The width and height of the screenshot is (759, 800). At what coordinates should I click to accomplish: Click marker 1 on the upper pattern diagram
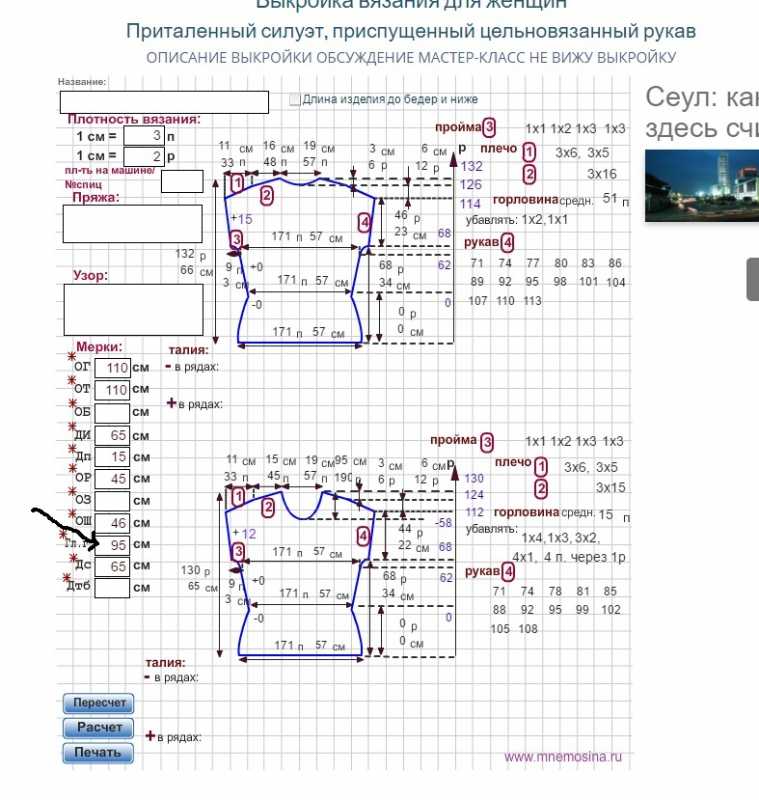237,184
